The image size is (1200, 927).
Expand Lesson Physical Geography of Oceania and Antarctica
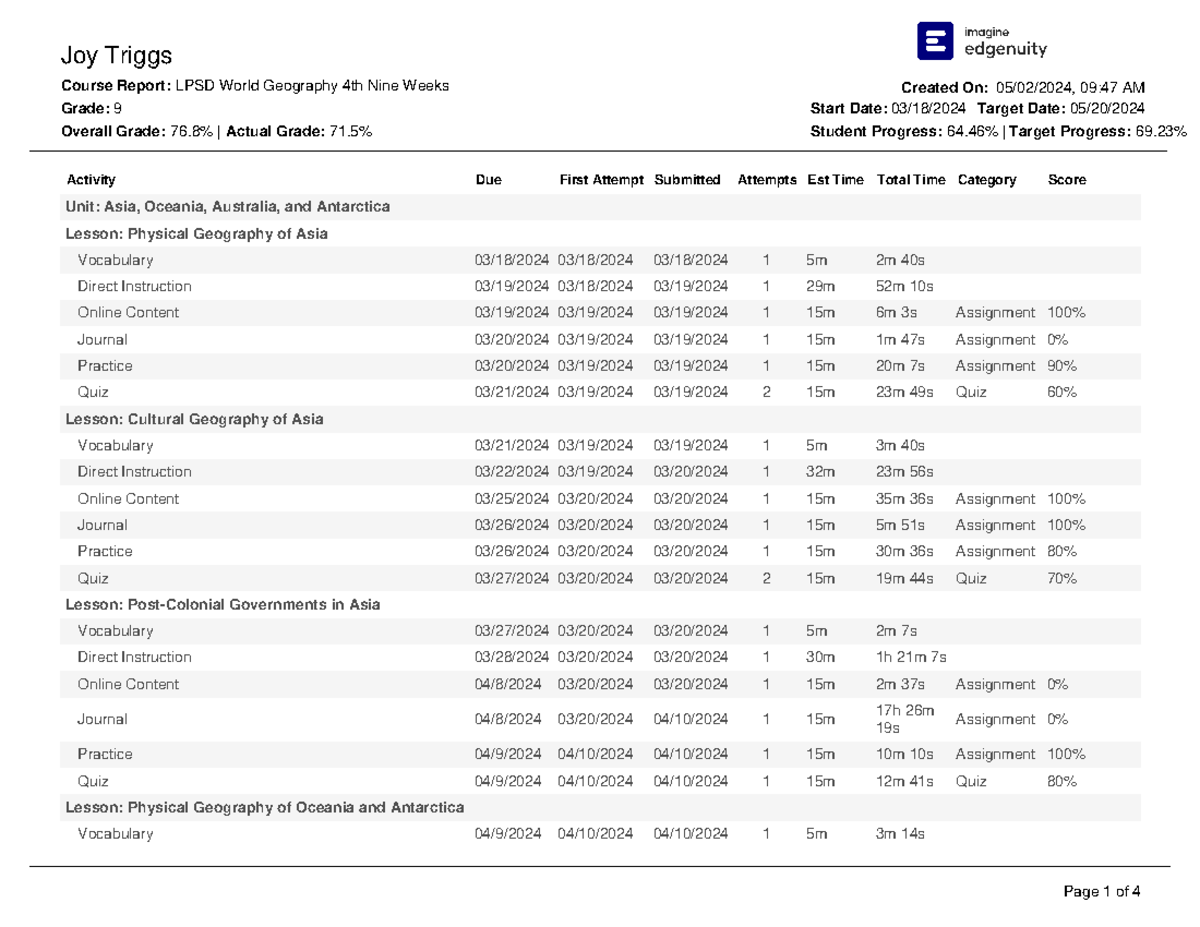pyautogui.click(x=265, y=806)
